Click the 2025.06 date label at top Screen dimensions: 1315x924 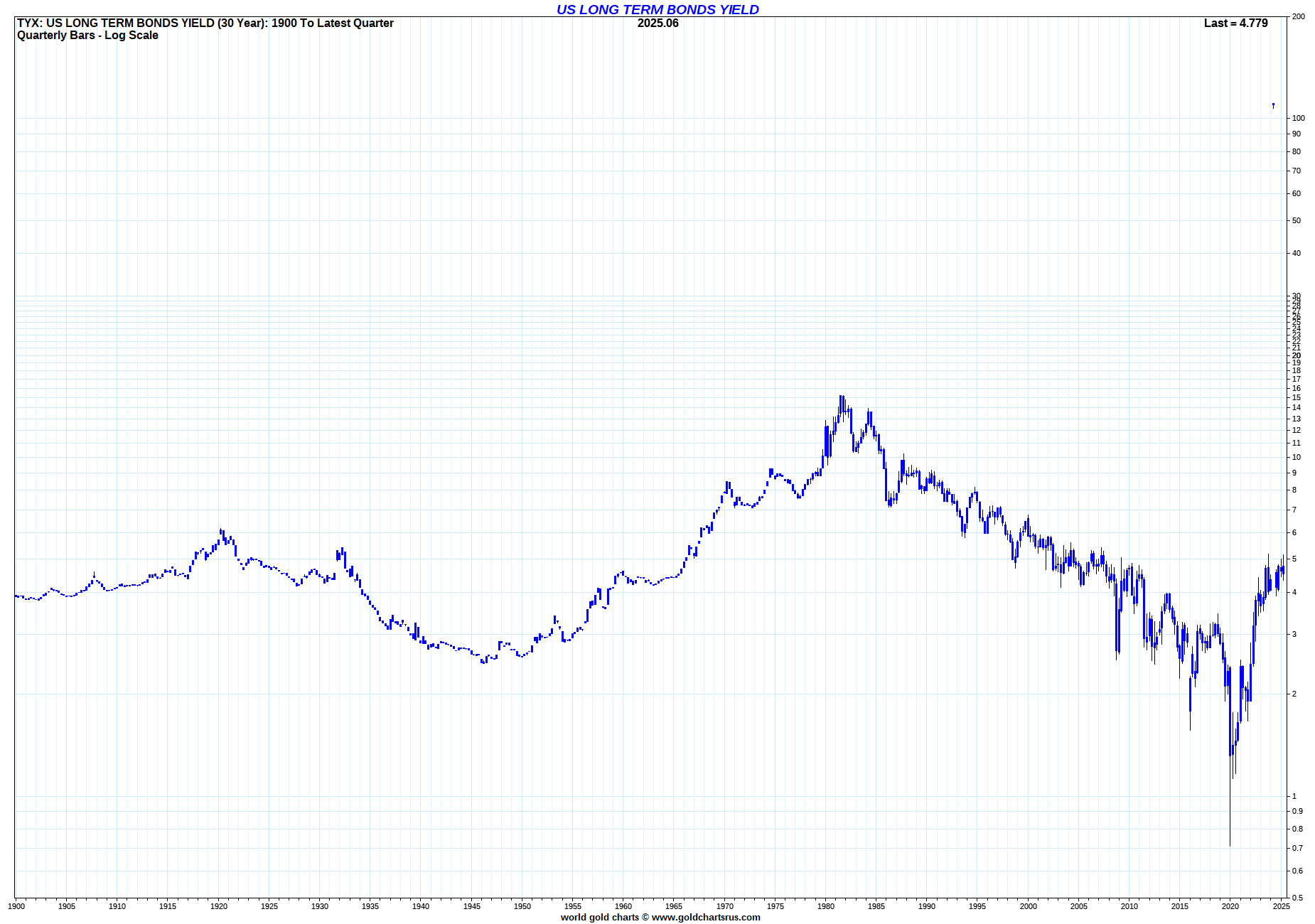click(x=657, y=23)
